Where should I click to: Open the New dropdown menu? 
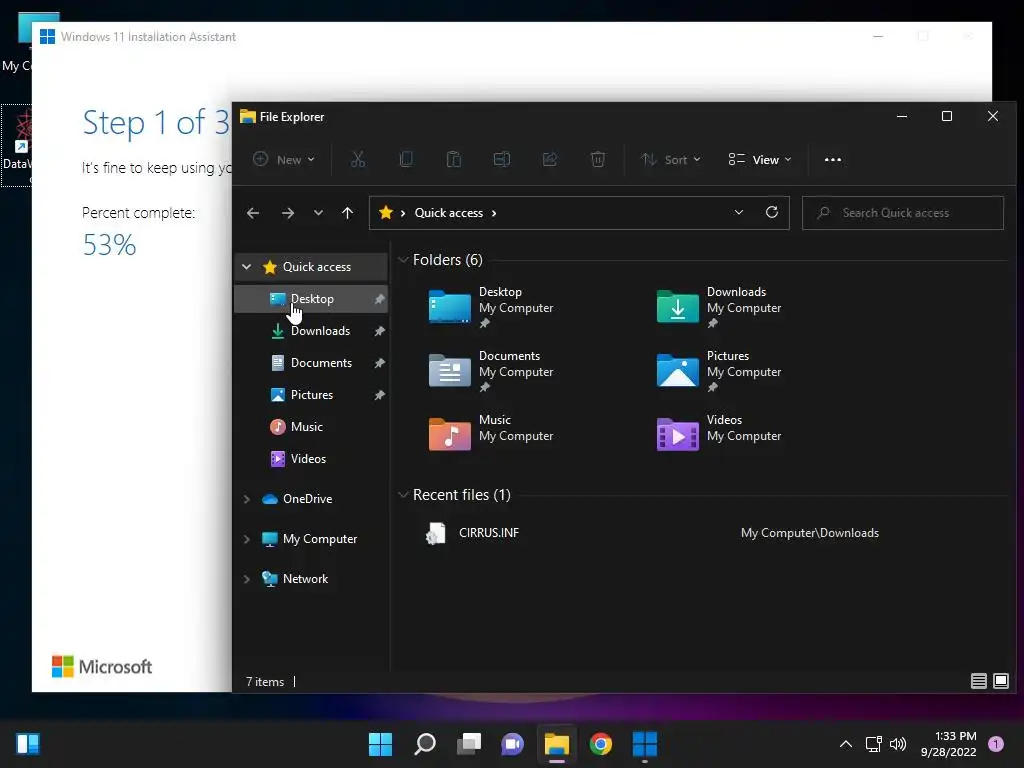(284, 159)
